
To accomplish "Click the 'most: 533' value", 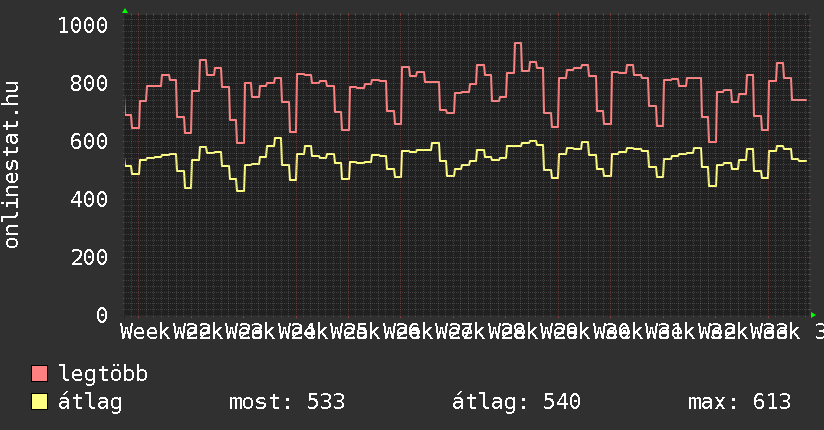I will (287, 402).
